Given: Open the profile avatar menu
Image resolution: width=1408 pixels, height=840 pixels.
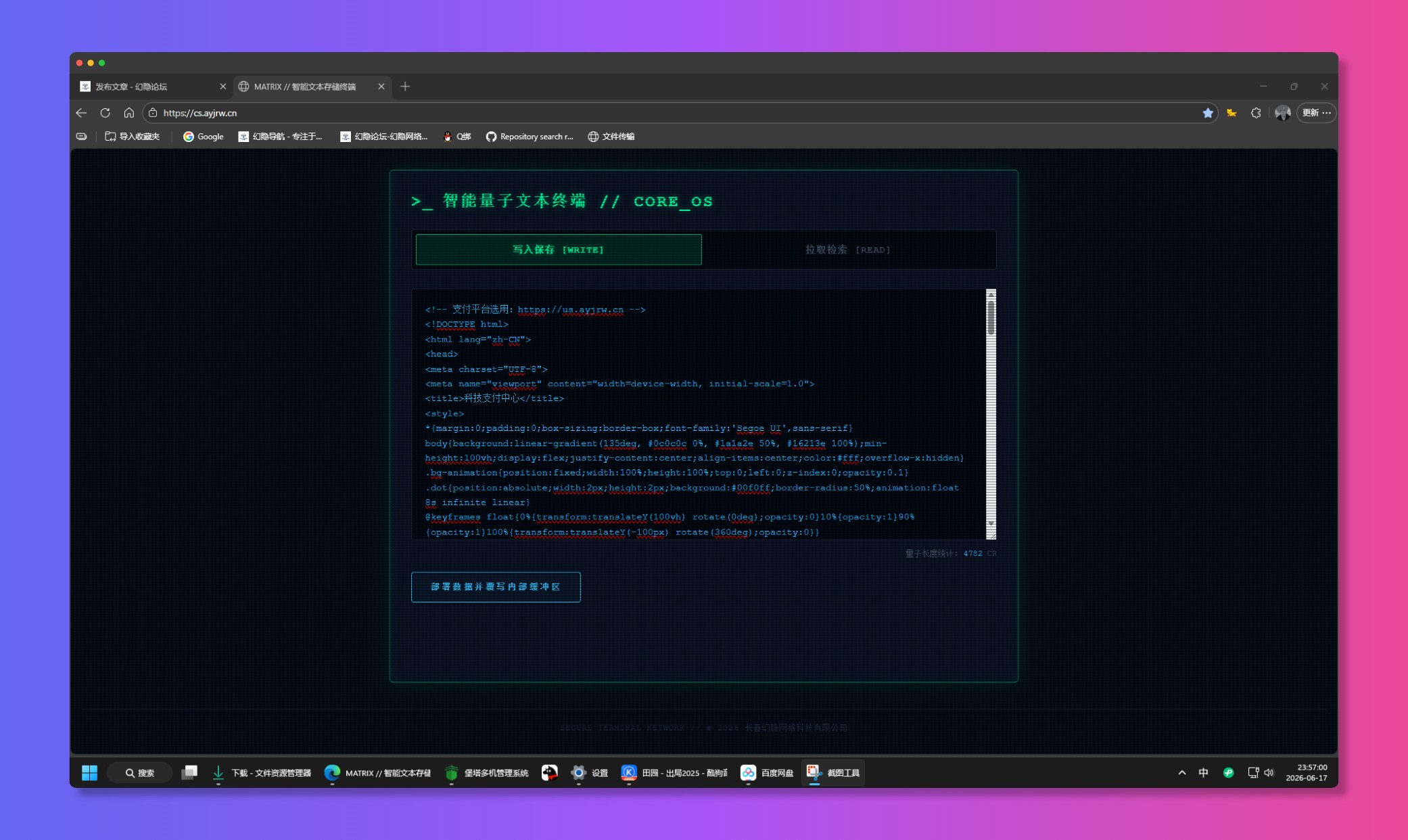Looking at the screenshot, I should [x=1282, y=113].
